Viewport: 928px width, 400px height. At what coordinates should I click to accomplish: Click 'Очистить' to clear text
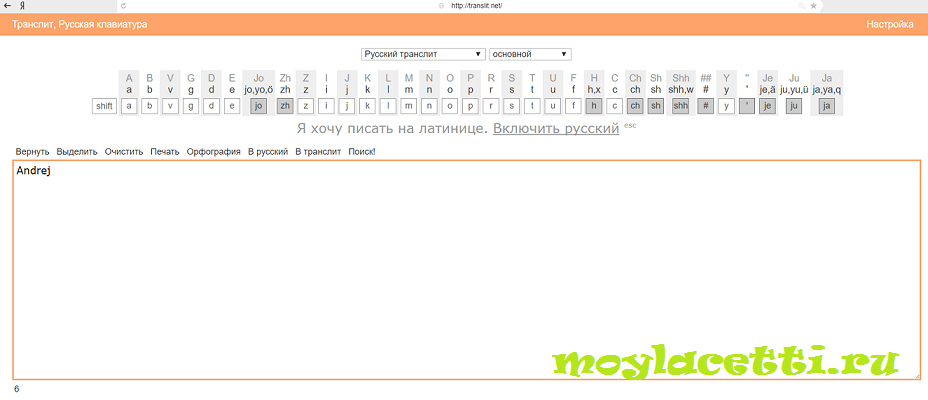coord(124,152)
